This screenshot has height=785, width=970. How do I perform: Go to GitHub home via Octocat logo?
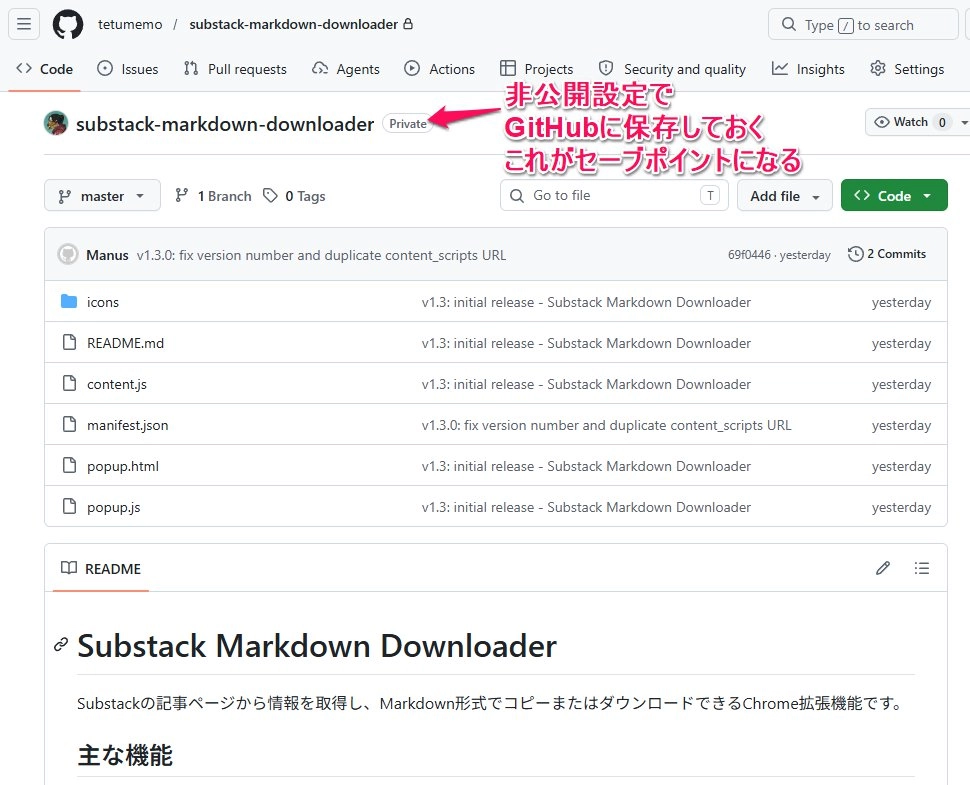tap(68, 25)
